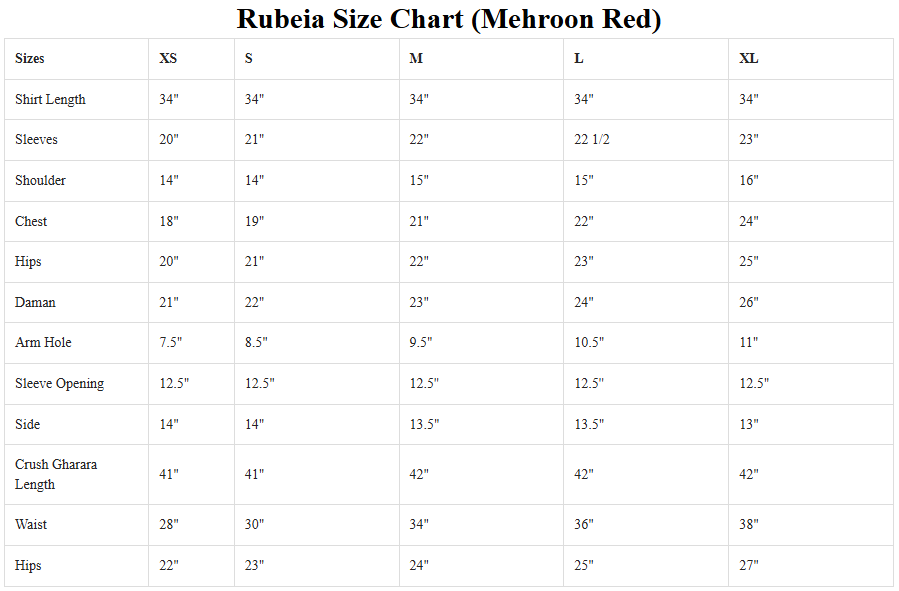Select the Sizes header cell
This screenshot has width=899, height=591.
[30, 59]
